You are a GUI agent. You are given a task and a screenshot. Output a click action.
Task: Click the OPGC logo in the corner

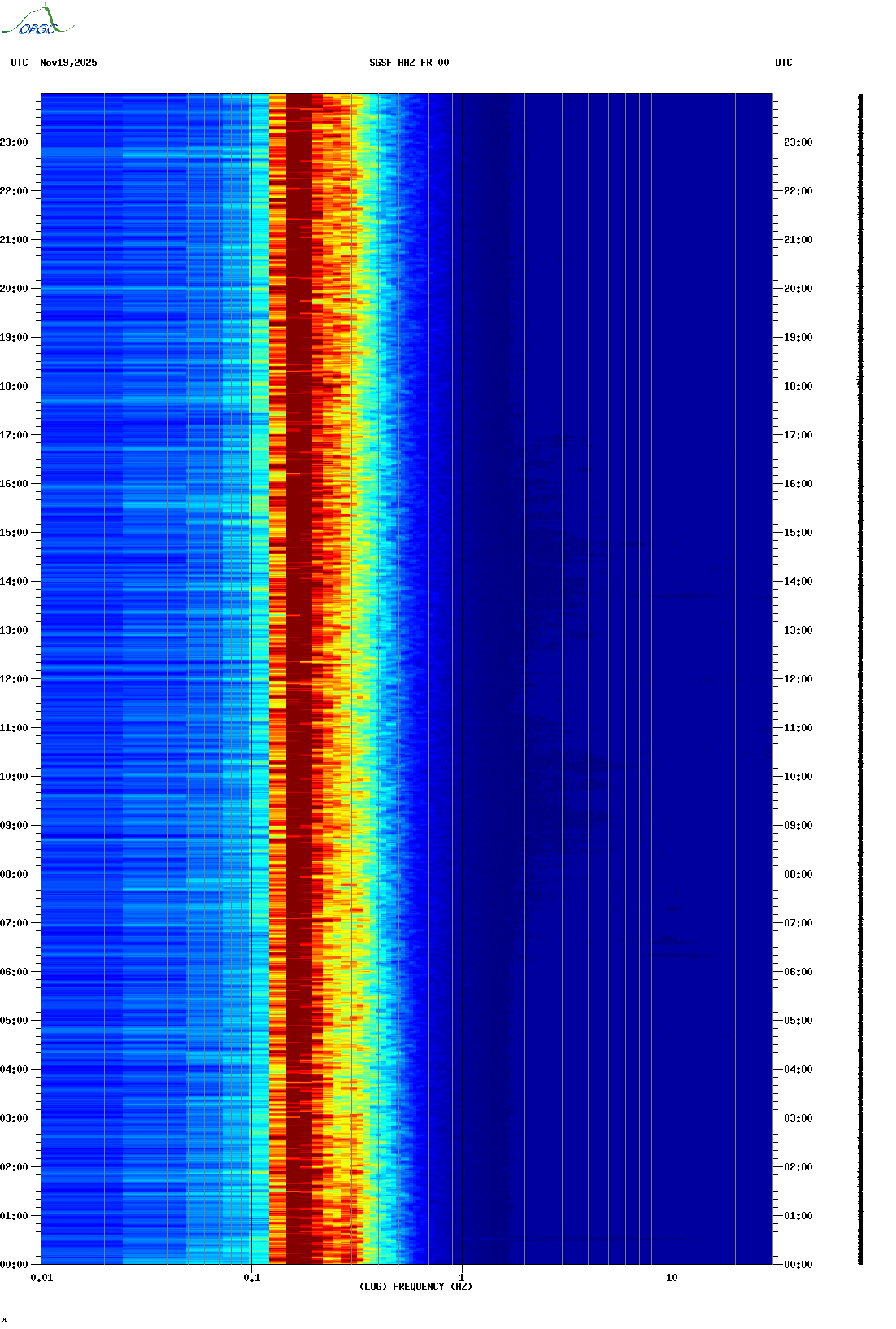click(x=37, y=21)
